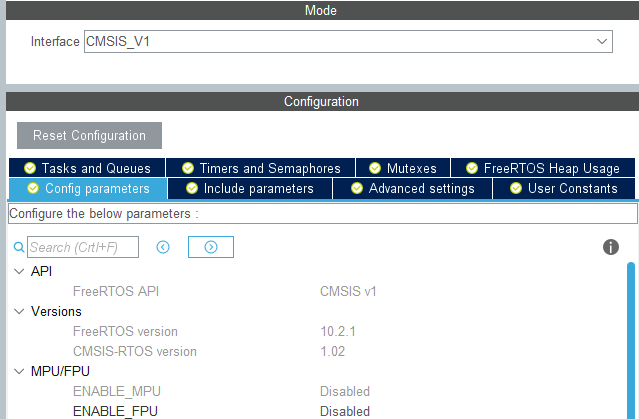
Task: Select the Config parameters tab
Action: pos(88,189)
